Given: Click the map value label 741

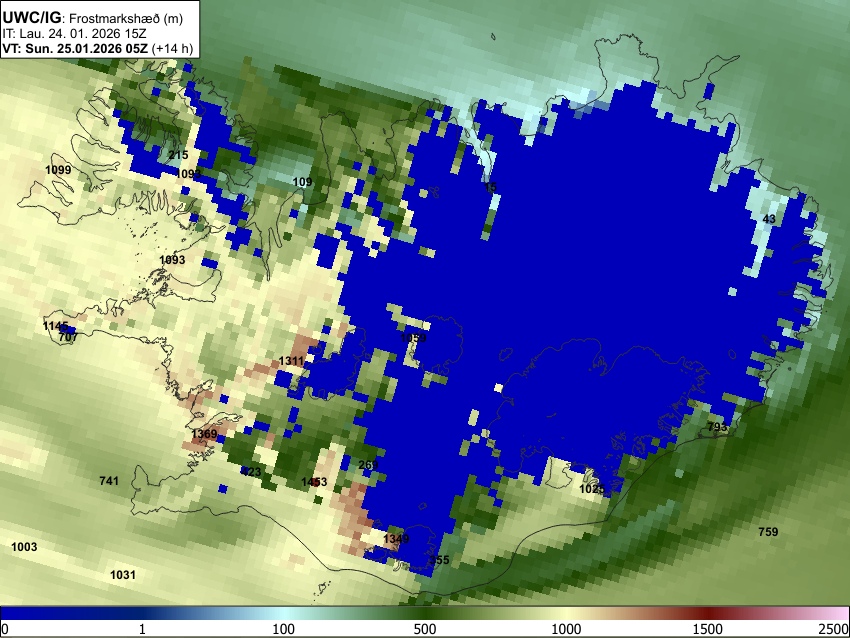Looking at the screenshot, I should click(109, 480).
